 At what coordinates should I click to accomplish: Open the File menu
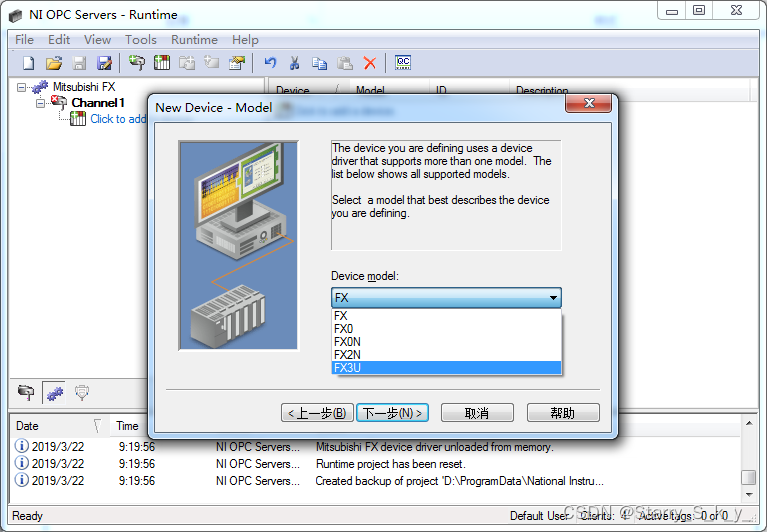tap(24, 40)
